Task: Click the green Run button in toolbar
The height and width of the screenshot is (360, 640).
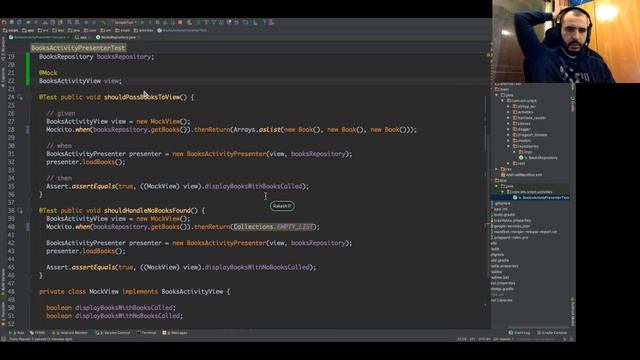Action: coord(142,22)
